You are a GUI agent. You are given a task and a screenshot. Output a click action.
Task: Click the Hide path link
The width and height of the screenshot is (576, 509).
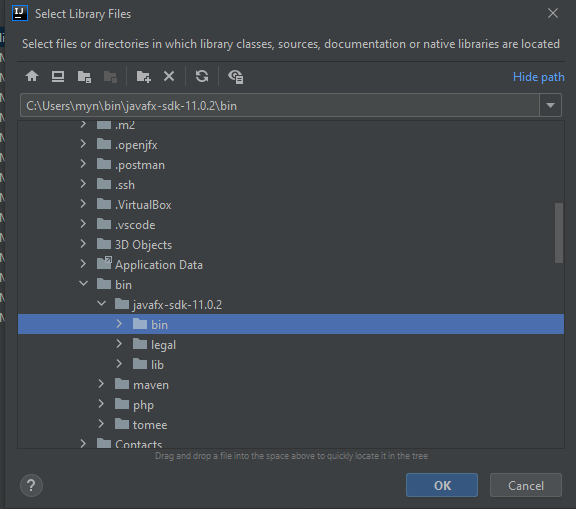[x=539, y=77]
